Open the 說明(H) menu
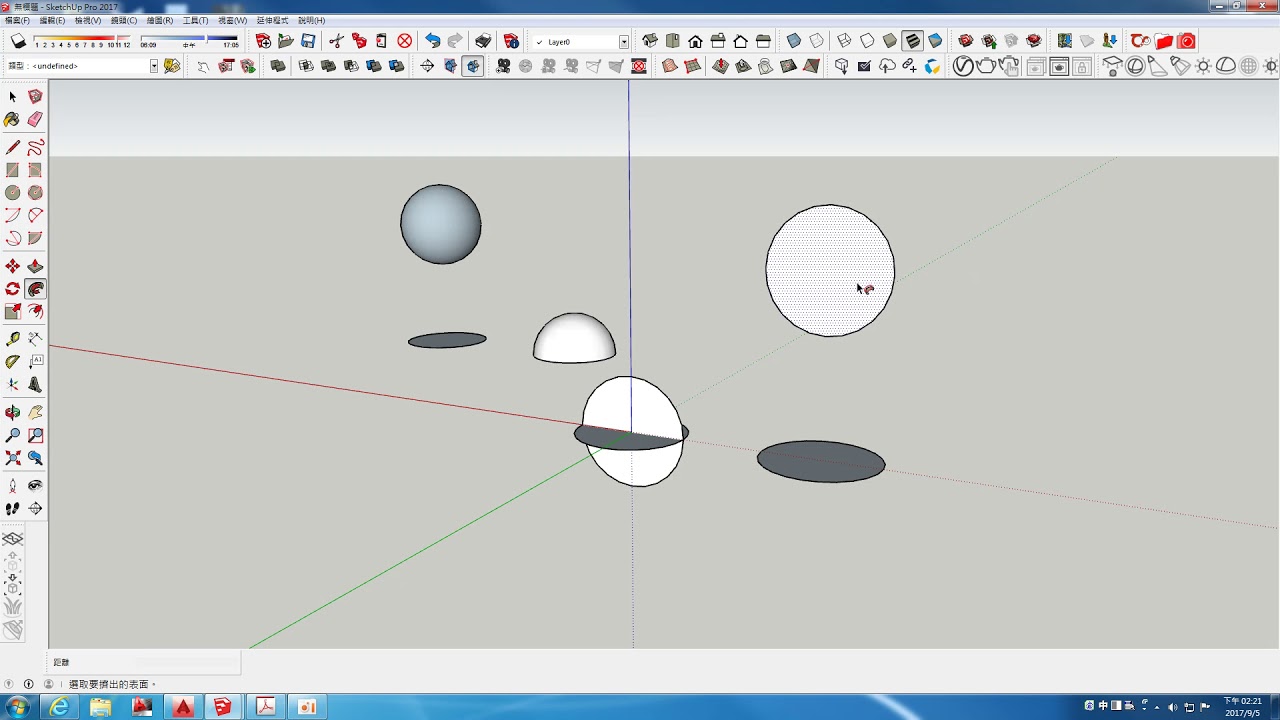 point(312,20)
